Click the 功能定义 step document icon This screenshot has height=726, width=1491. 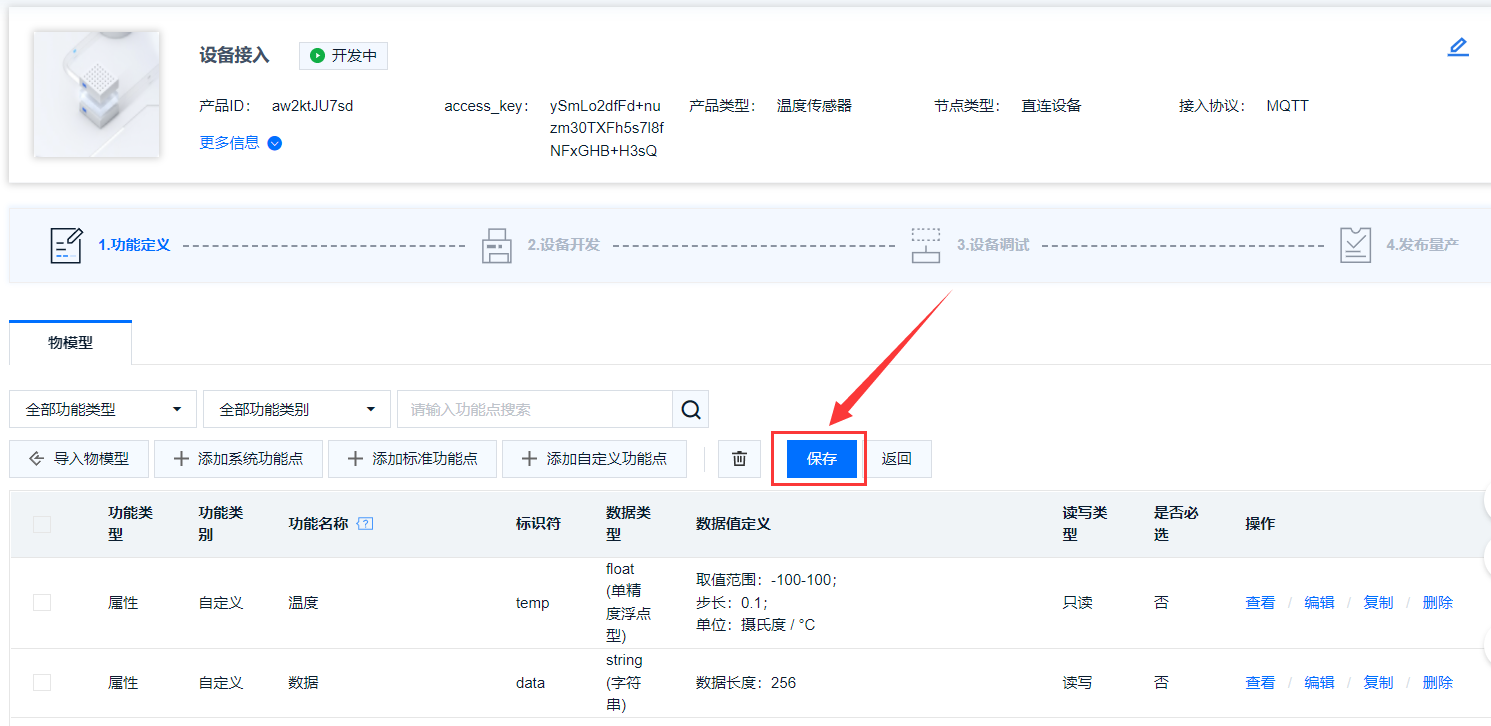click(66, 243)
